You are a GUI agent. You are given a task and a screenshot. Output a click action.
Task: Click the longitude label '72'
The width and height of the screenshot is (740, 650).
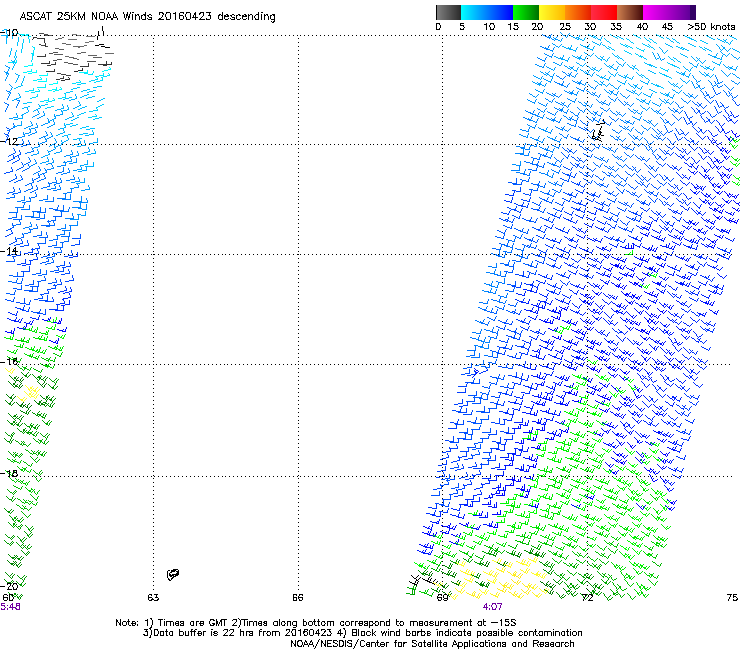(x=587, y=598)
